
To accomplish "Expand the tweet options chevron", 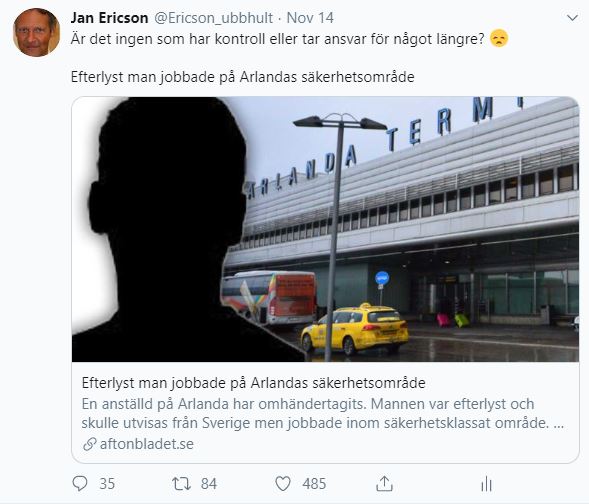I will pos(572,18).
